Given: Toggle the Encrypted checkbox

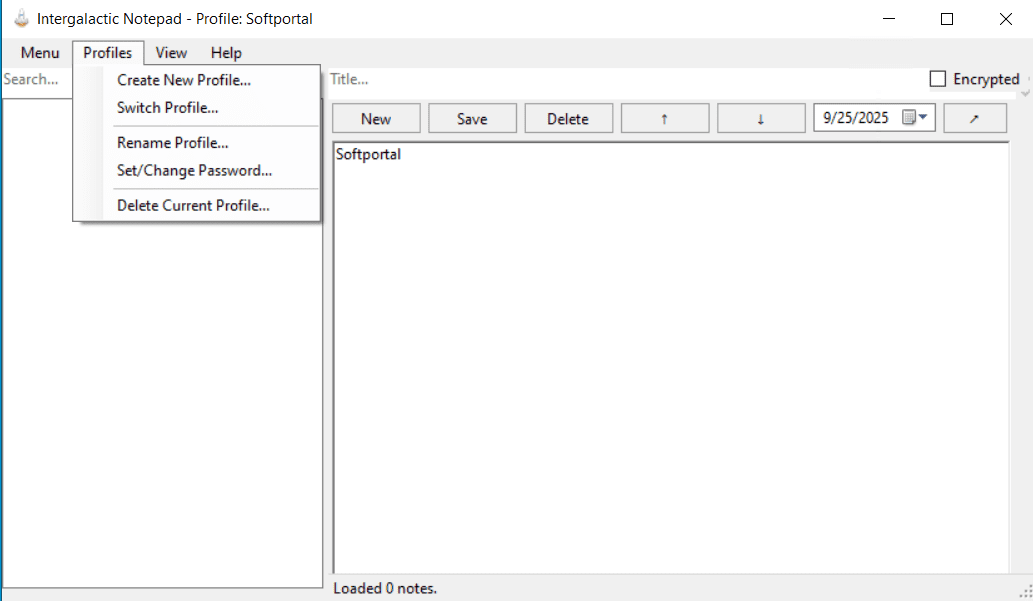Looking at the screenshot, I should [x=937, y=79].
